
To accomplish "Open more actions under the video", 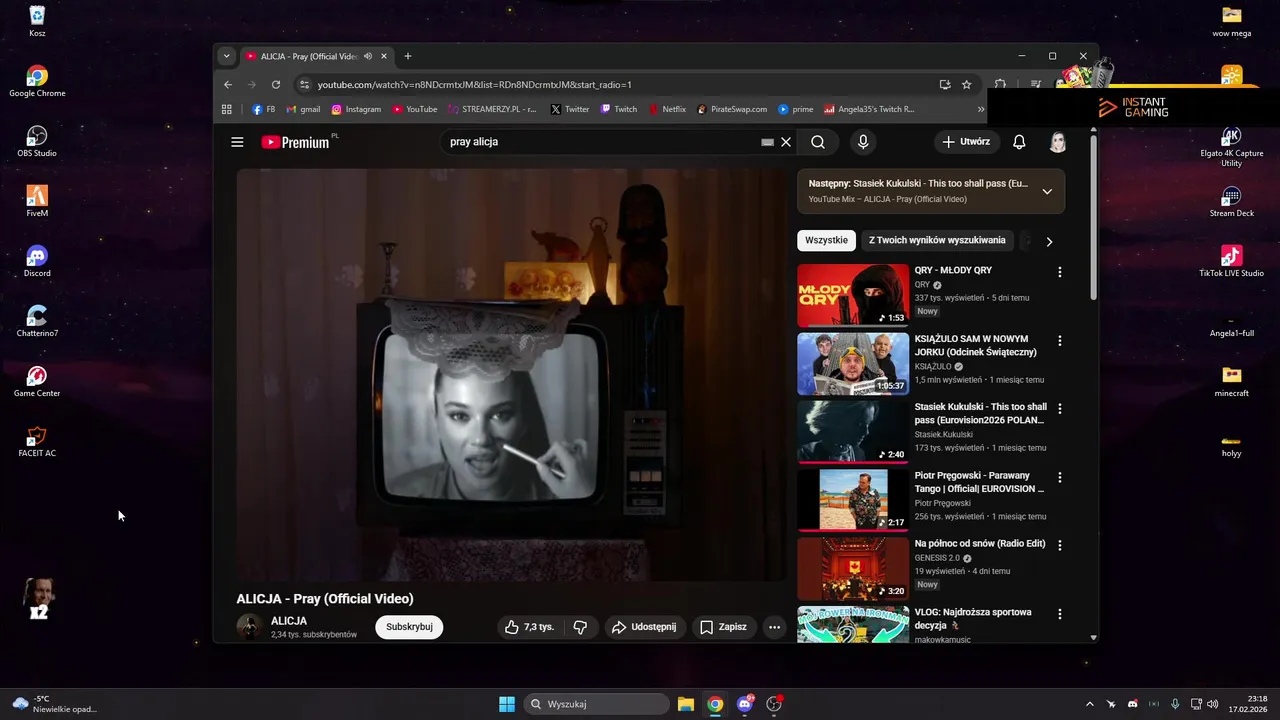I will 774,627.
